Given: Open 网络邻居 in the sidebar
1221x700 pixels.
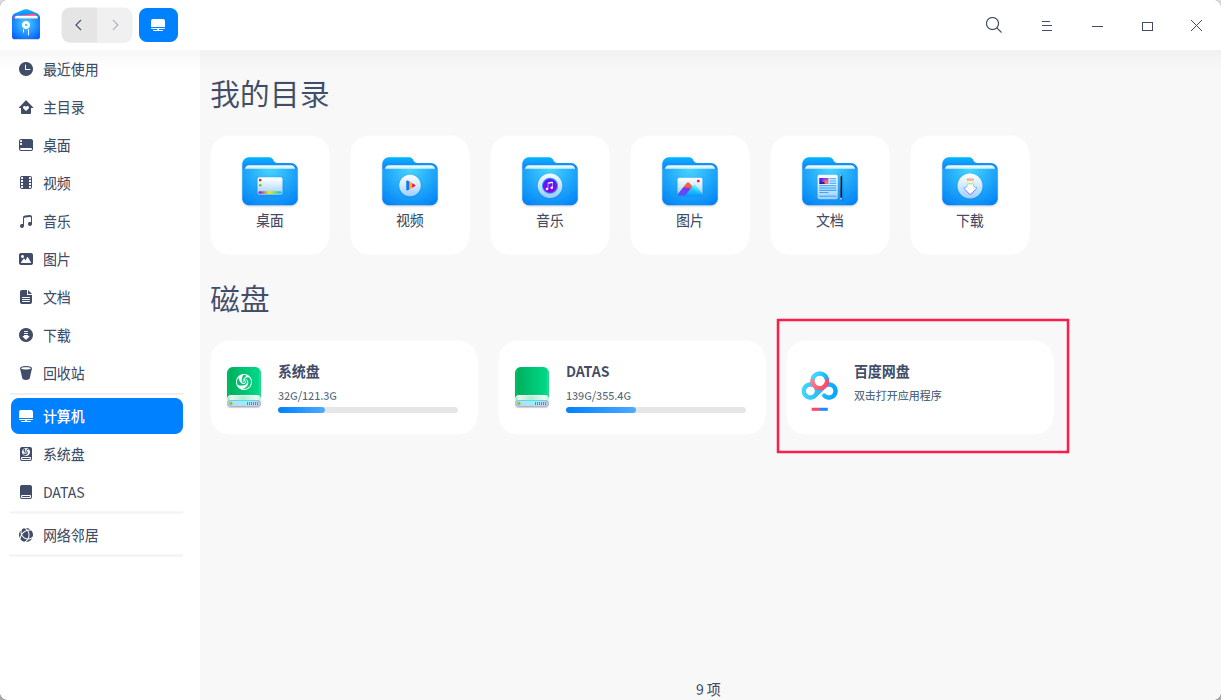Looking at the screenshot, I should (97, 536).
